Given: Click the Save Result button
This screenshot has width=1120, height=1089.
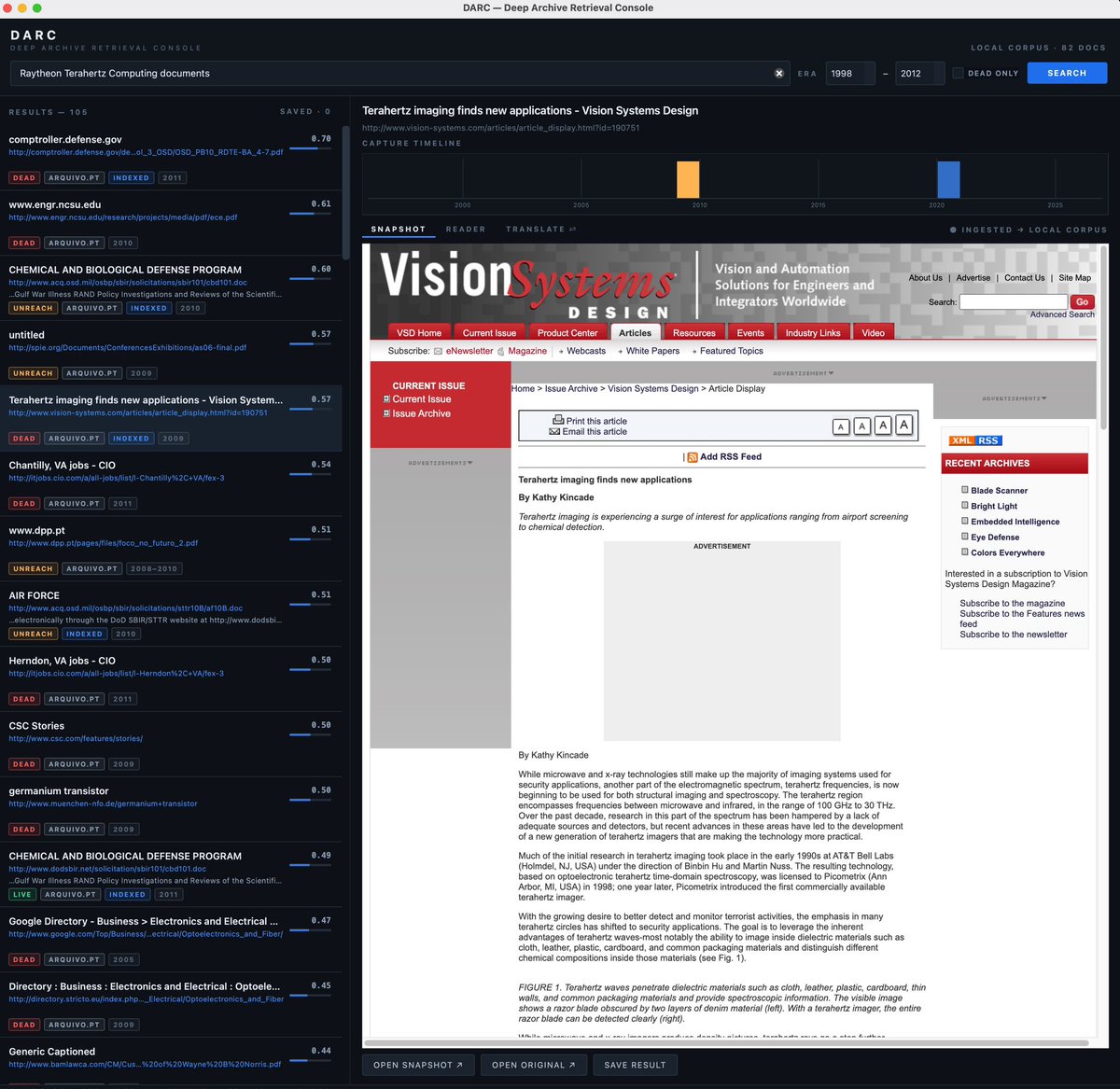Looking at the screenshot, I should click(636, 1065).
